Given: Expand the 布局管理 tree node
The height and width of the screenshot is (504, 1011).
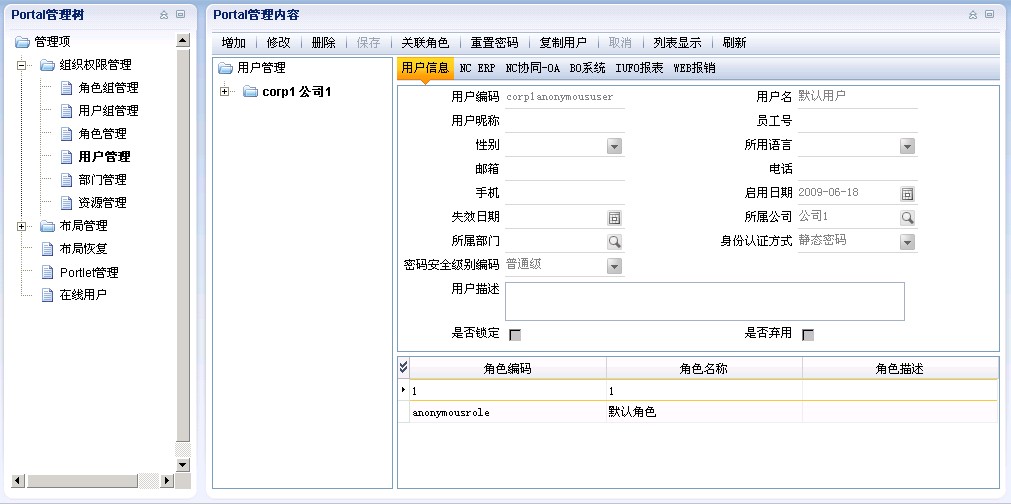Looking at the screenshot, I should (x=22, y=226).
